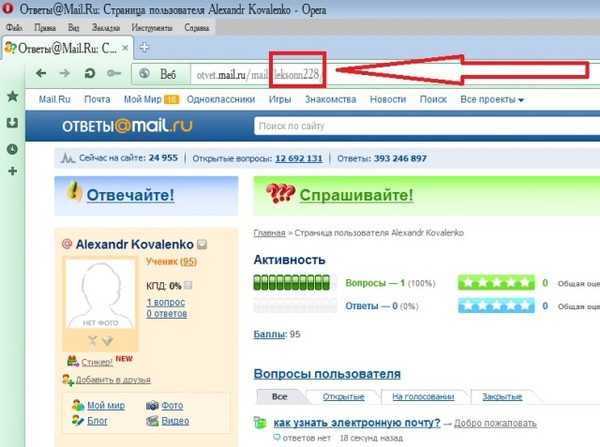Add a panel with sidebar plus icon
The height and width of the screenshot is (447, 600).
pos(13,171)
